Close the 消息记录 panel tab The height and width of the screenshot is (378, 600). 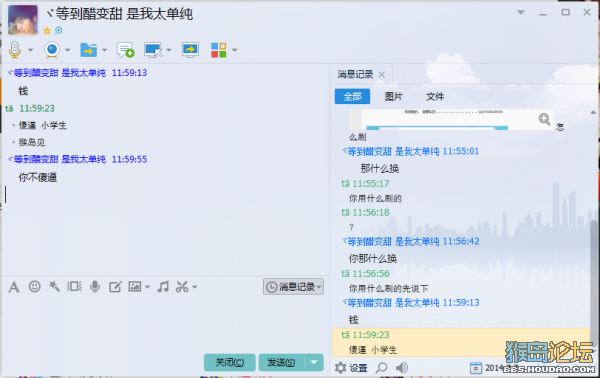point(382,75)
